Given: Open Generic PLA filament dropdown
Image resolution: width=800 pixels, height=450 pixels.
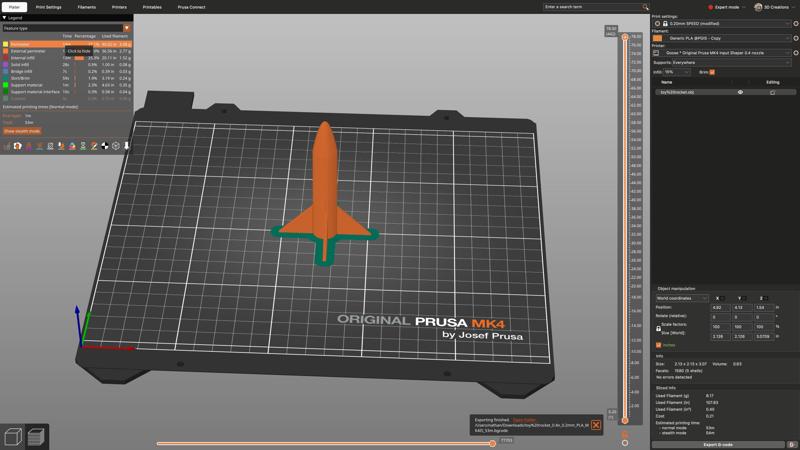Looking at the screenshot, I should 728,38.
